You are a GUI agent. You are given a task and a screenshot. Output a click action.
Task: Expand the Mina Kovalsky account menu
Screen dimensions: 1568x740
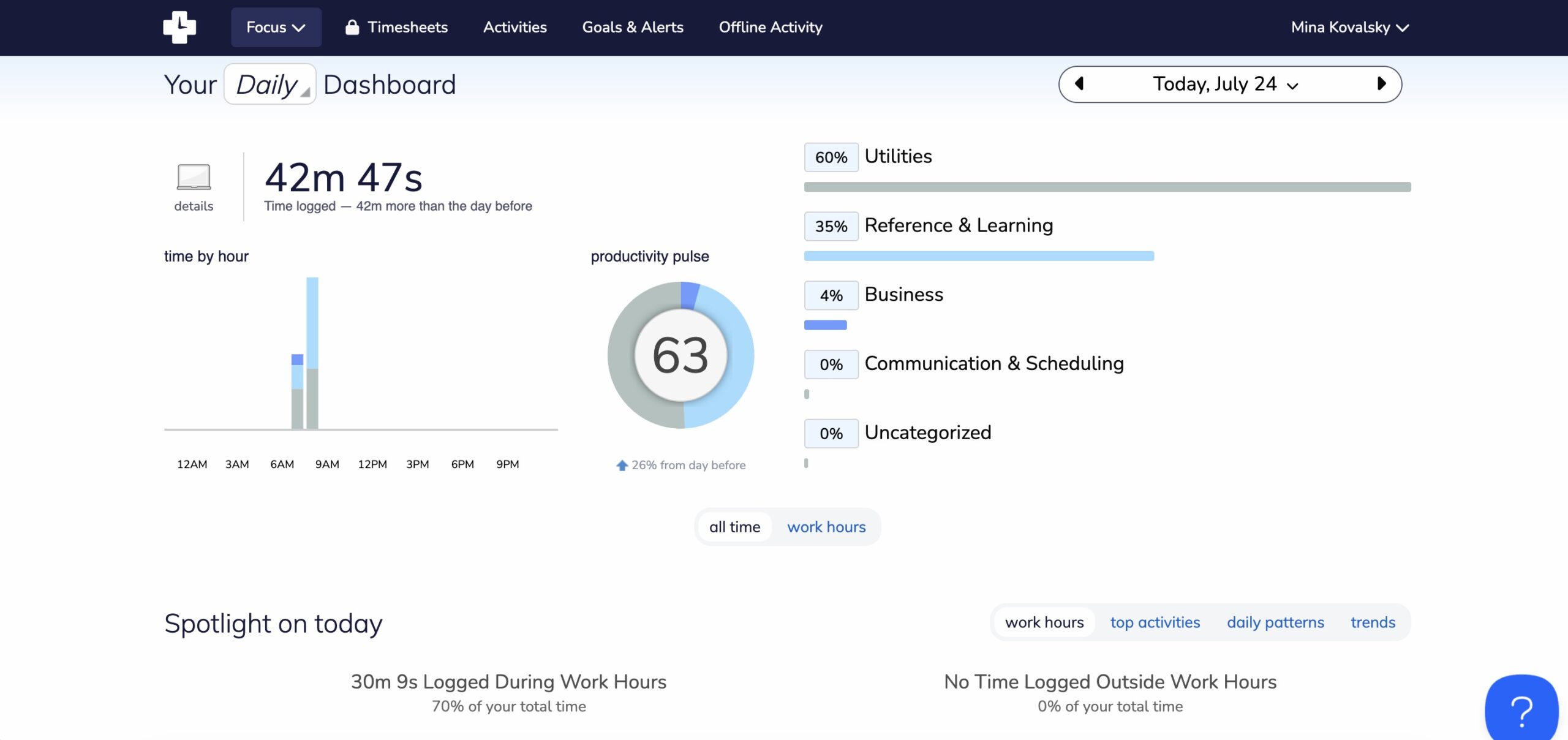coord(1350,27)
